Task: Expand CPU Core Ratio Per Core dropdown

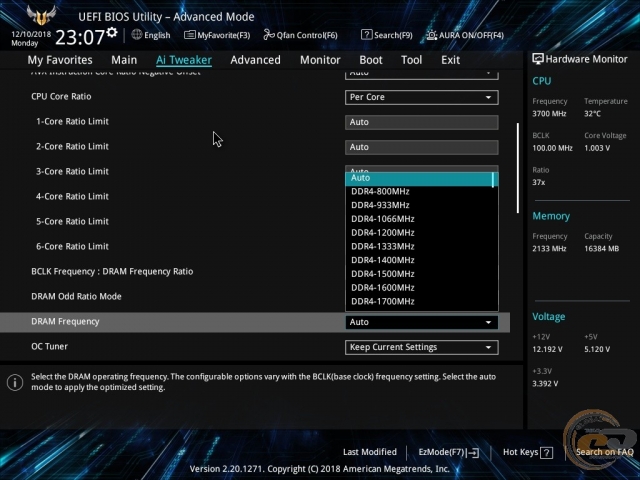Action: [422, 97]
